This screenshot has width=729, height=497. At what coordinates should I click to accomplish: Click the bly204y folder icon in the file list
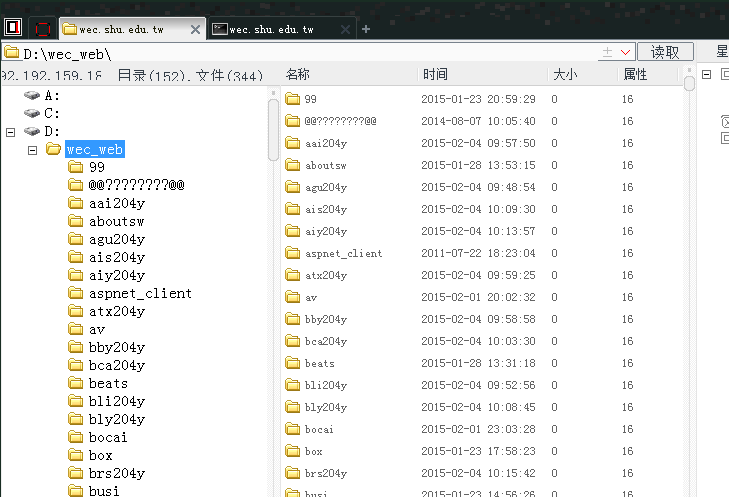[x=292, y=407]
